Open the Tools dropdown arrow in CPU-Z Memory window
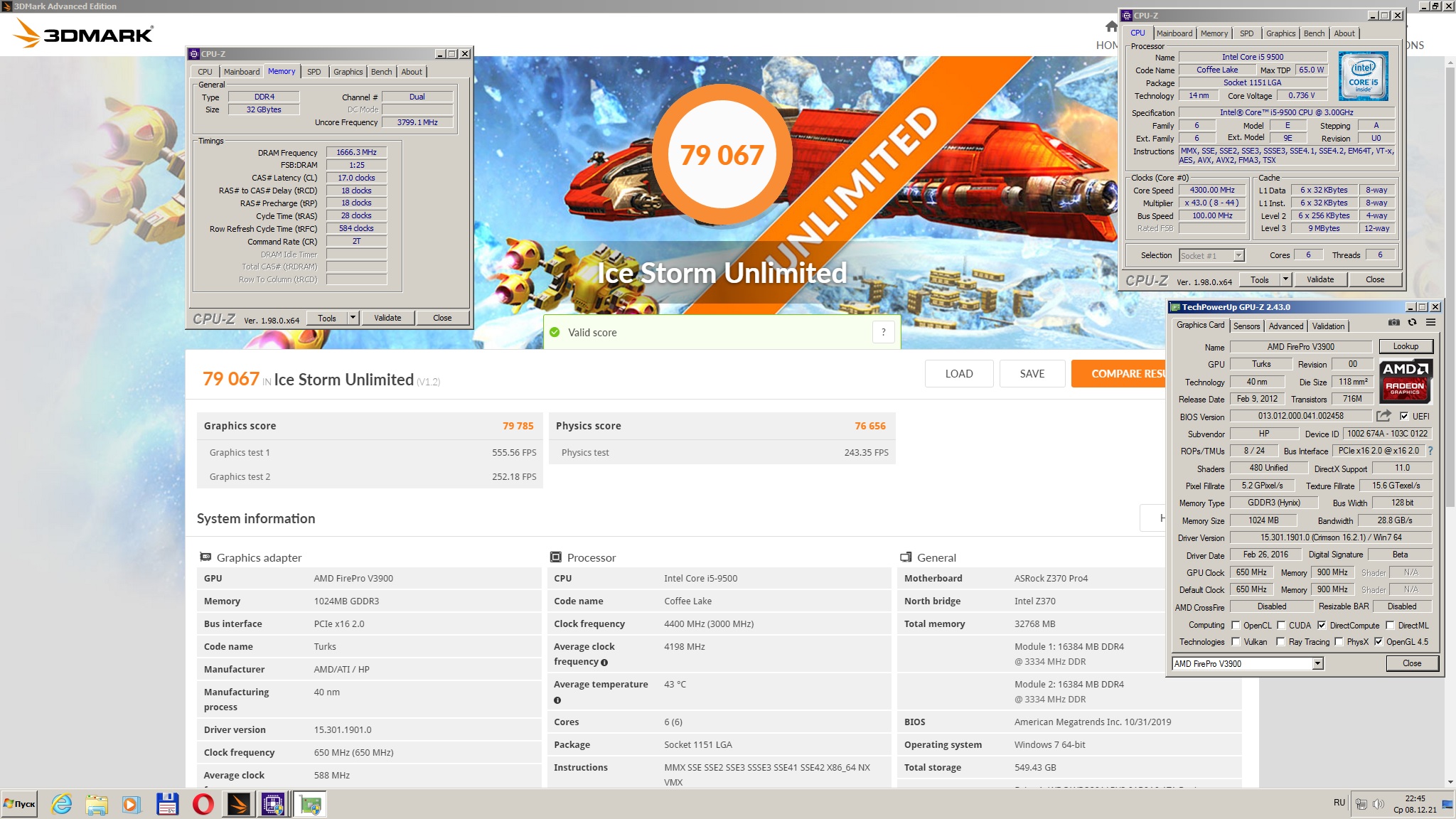1456x819 pixels. (353, 318)
